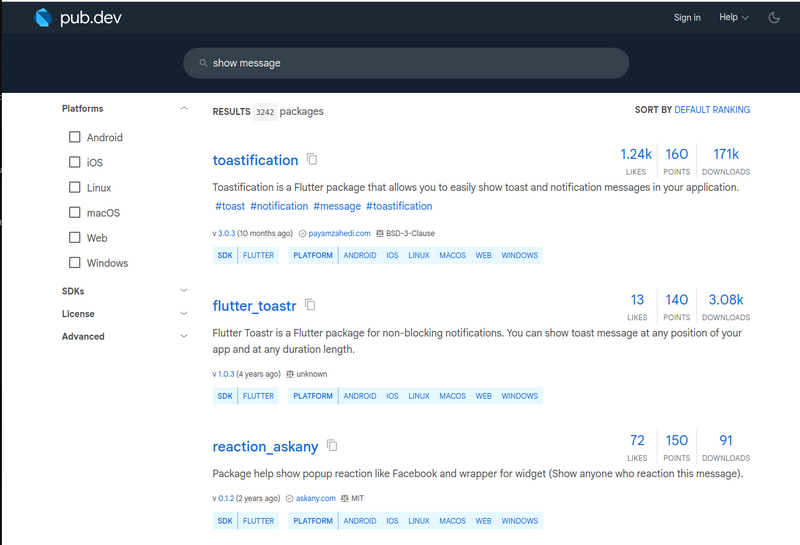This screenshot has width=800, height=545.
Task: Click toastification 171k downloads score
Action: pyautogui.click(x=726, y=160)
